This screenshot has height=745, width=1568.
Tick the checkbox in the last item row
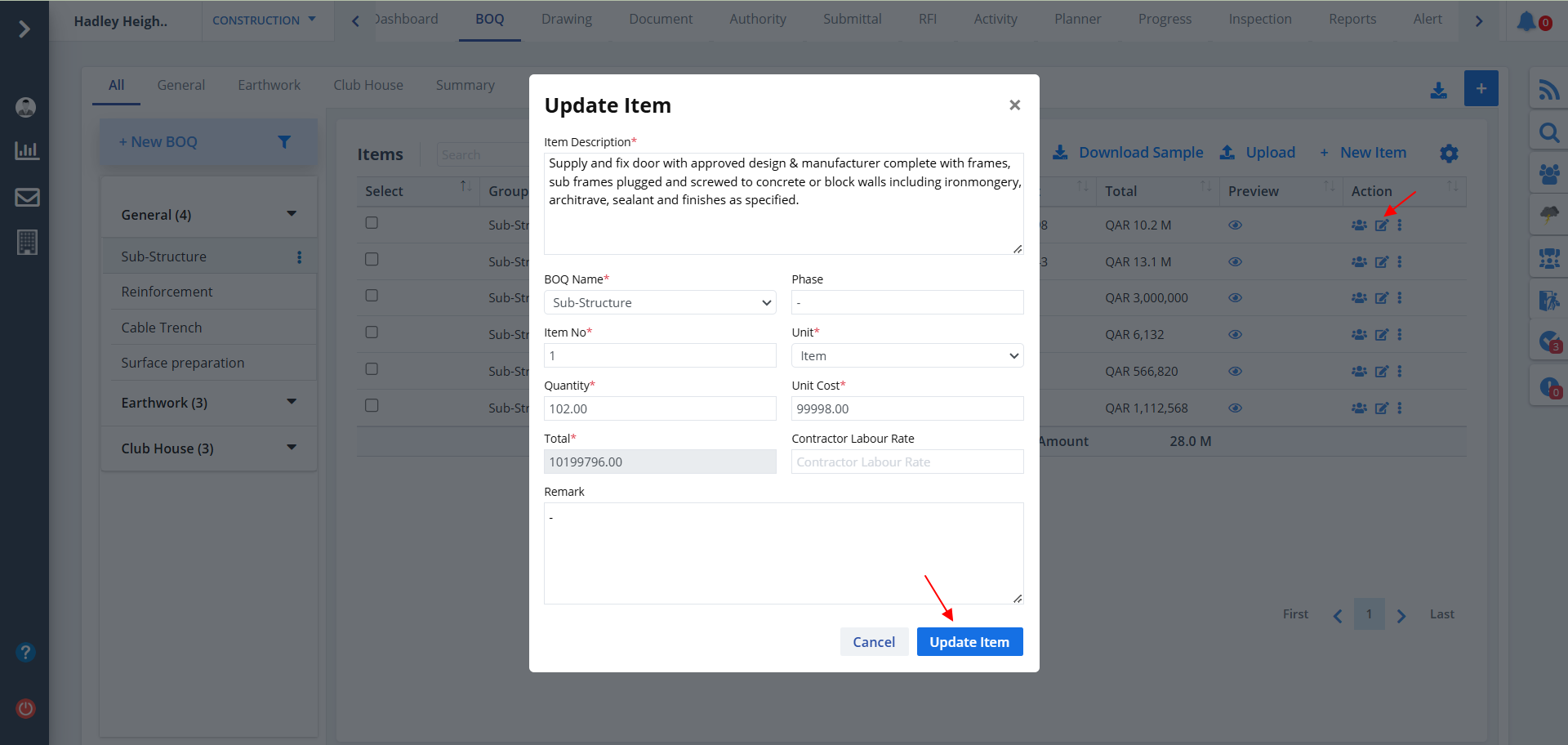pos(372,405)
